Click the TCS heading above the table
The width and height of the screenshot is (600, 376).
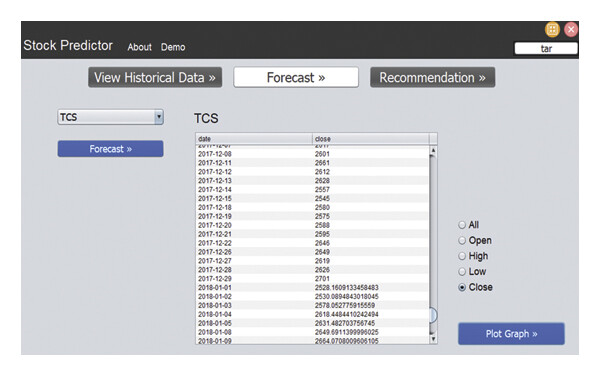click(206, 118)
